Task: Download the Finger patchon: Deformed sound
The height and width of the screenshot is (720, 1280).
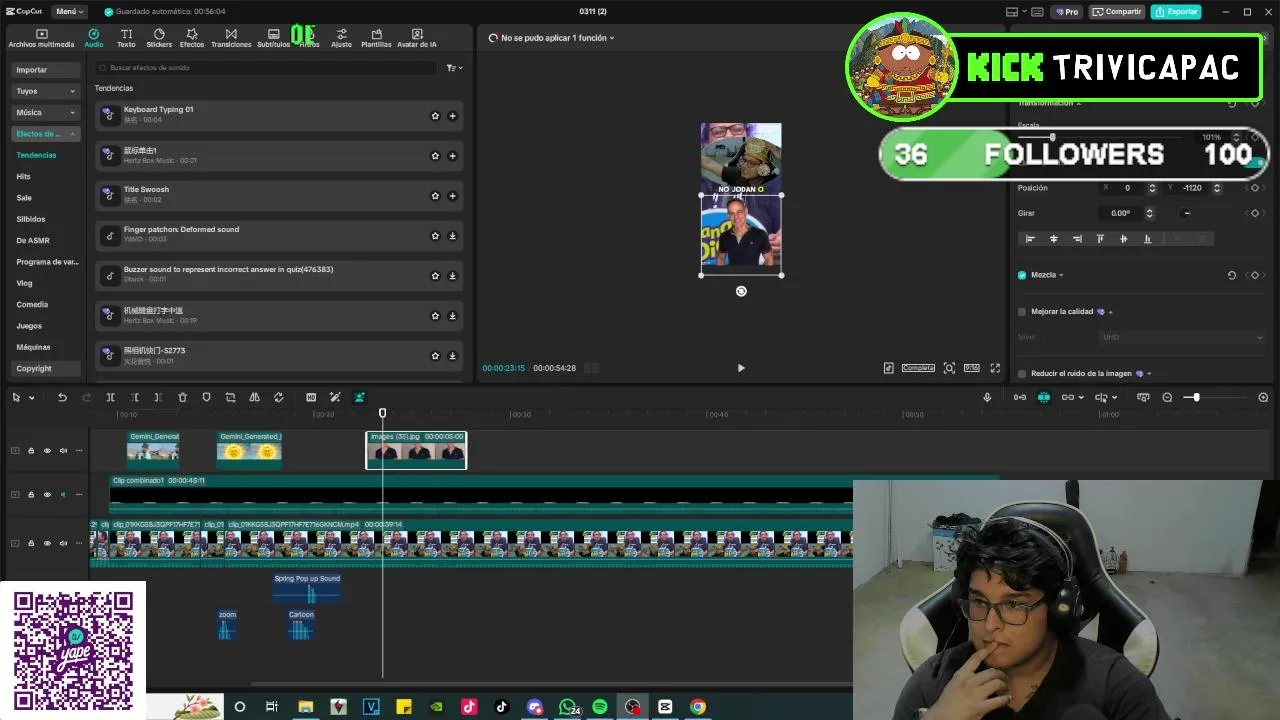Action: [x=452, y=236]
